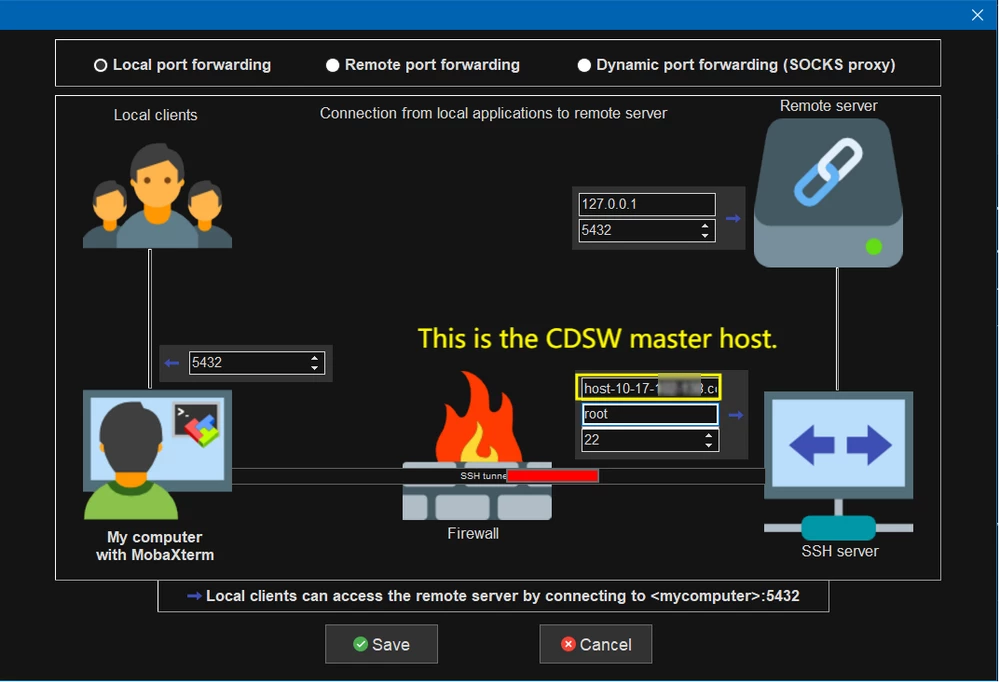Decrease the SSH port 22 value
Viewport: 999px width, 682px height.
pos(708,445)
